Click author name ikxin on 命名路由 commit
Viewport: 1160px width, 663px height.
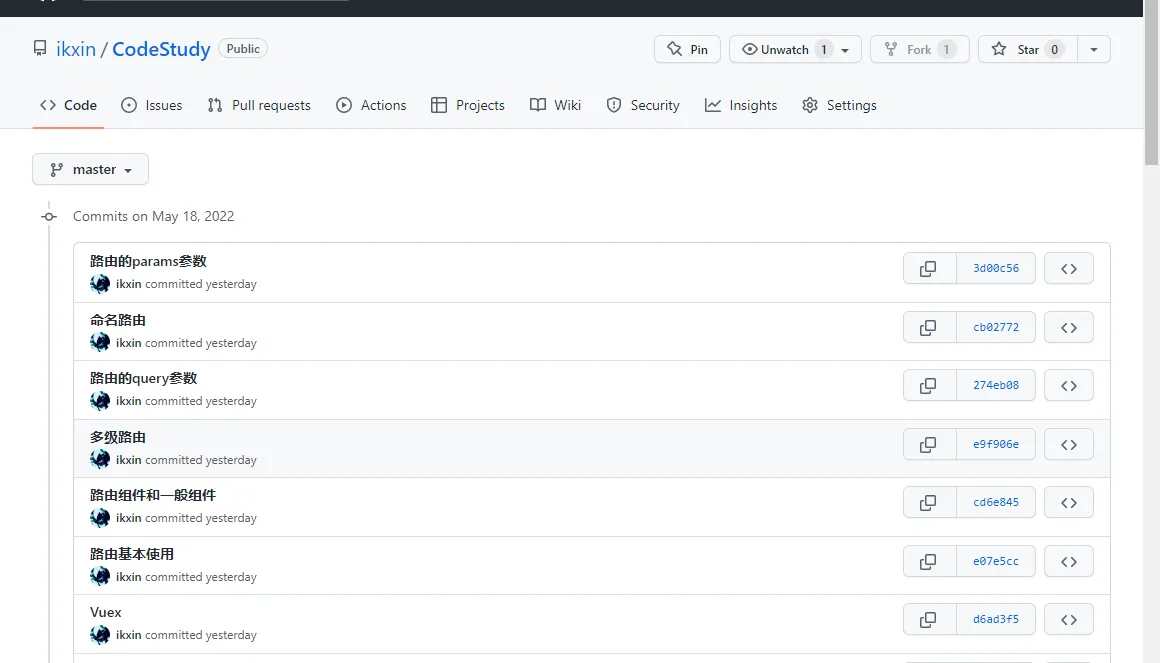[x=129, y=343]
